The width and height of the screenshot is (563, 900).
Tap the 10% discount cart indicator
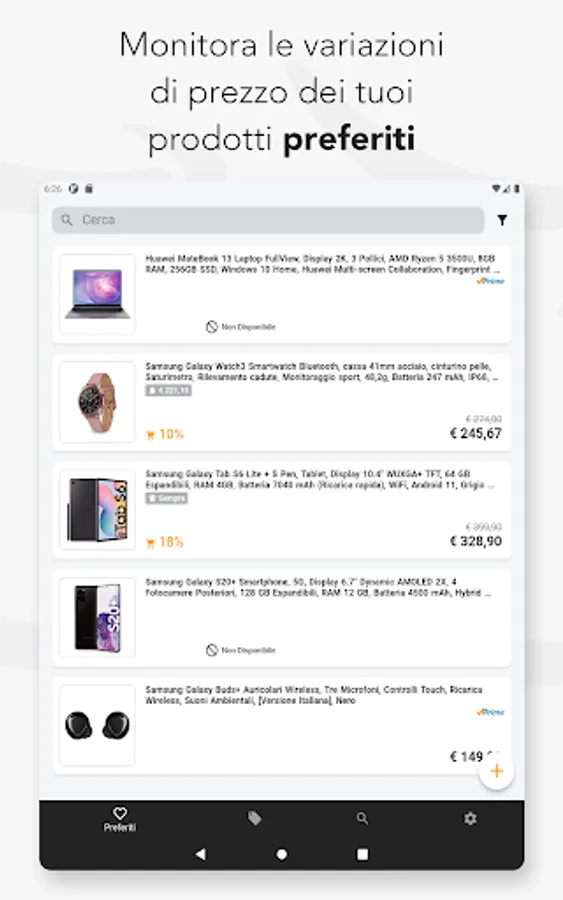tap(165, 435)
